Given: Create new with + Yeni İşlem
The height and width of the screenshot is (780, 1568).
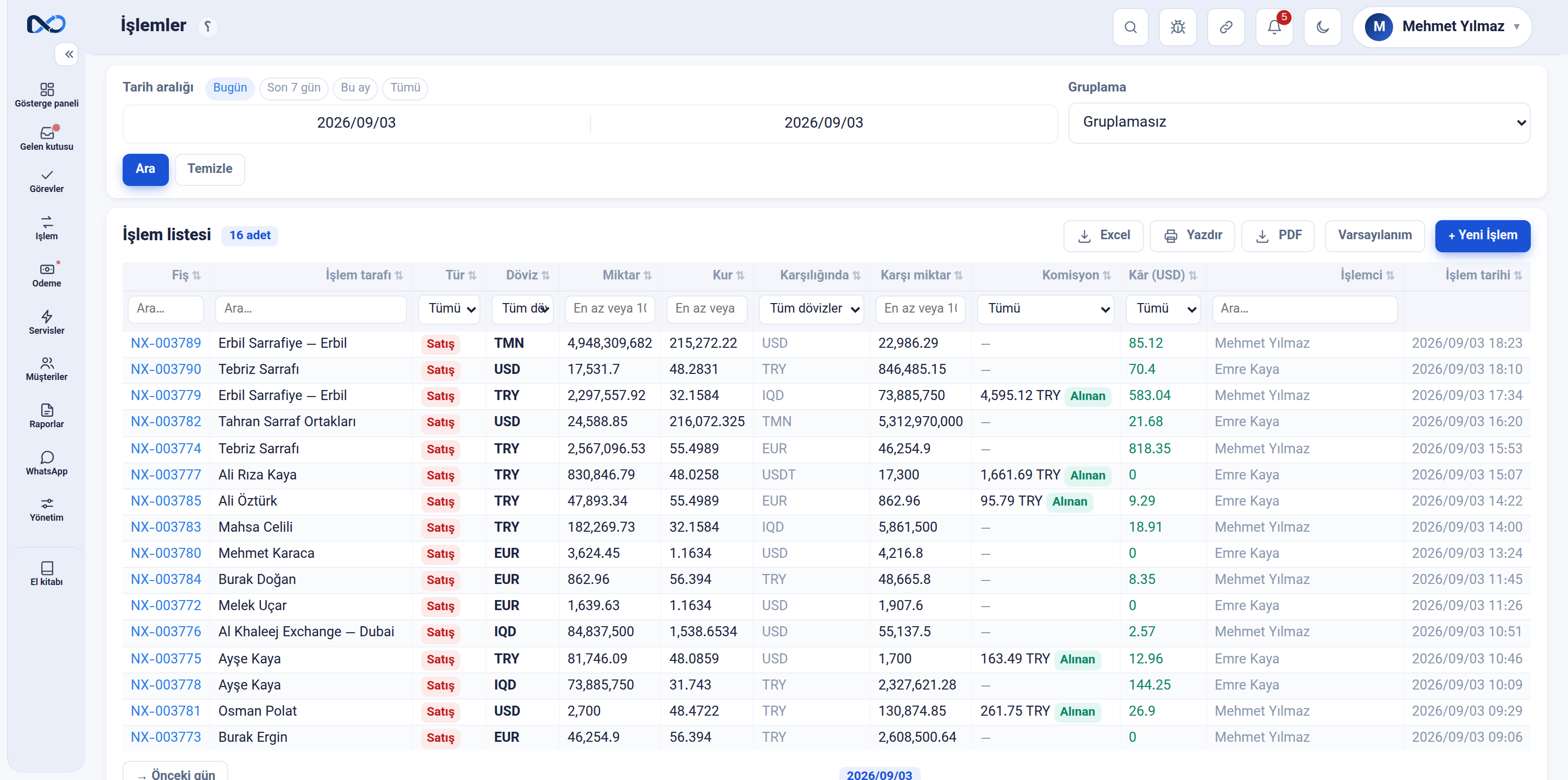Looking at the screenshot, I should pyautogui.click(x=1483, y=236).
